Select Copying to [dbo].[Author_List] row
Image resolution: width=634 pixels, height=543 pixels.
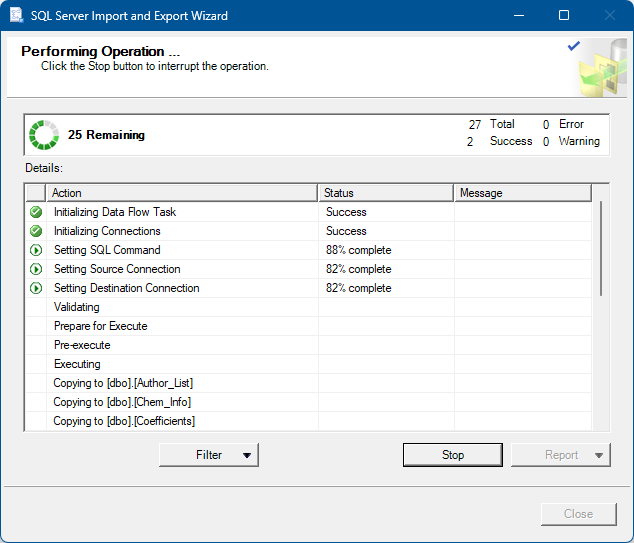click(309, 383)
